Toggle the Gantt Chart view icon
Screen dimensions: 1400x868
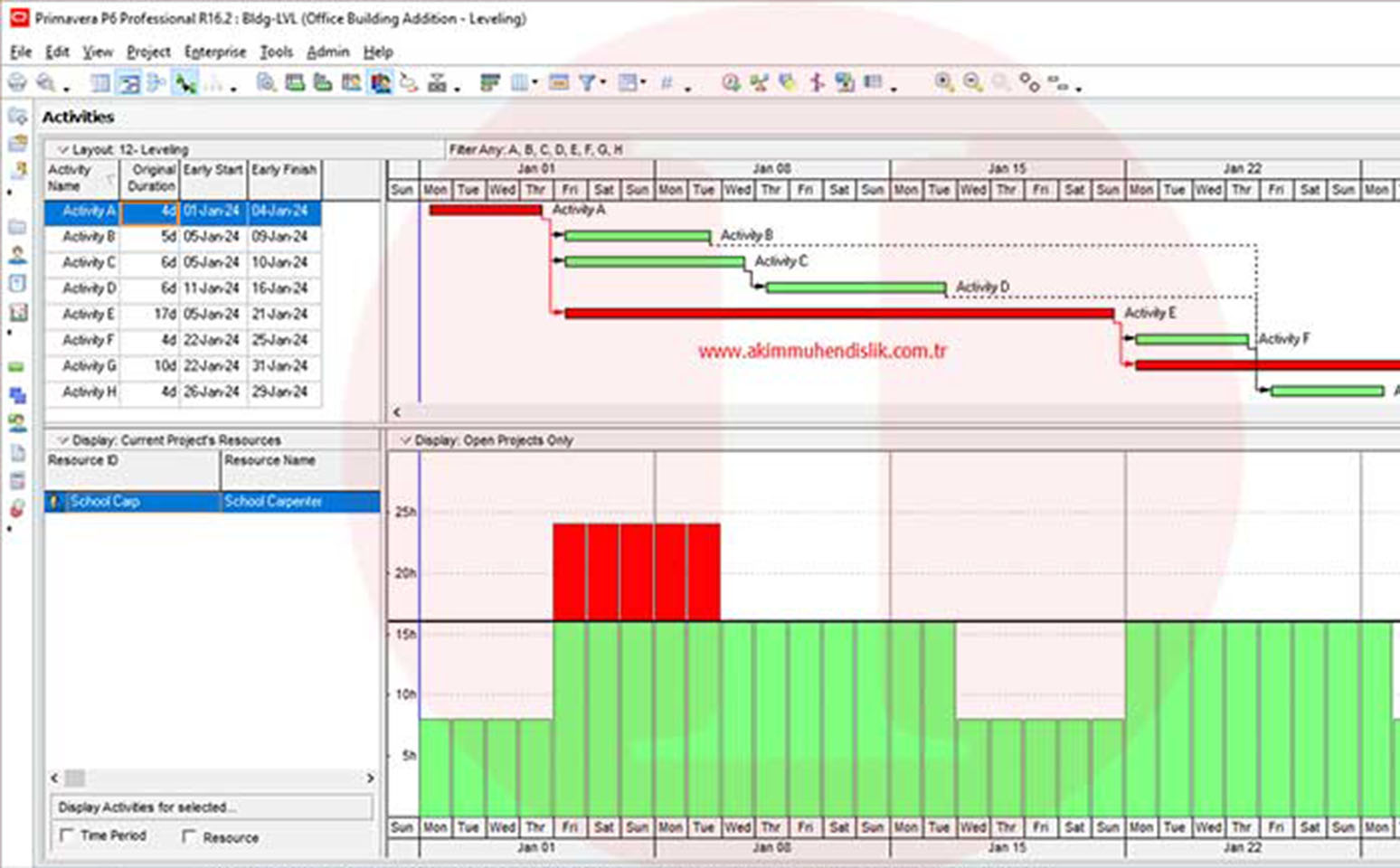(129, 83)
